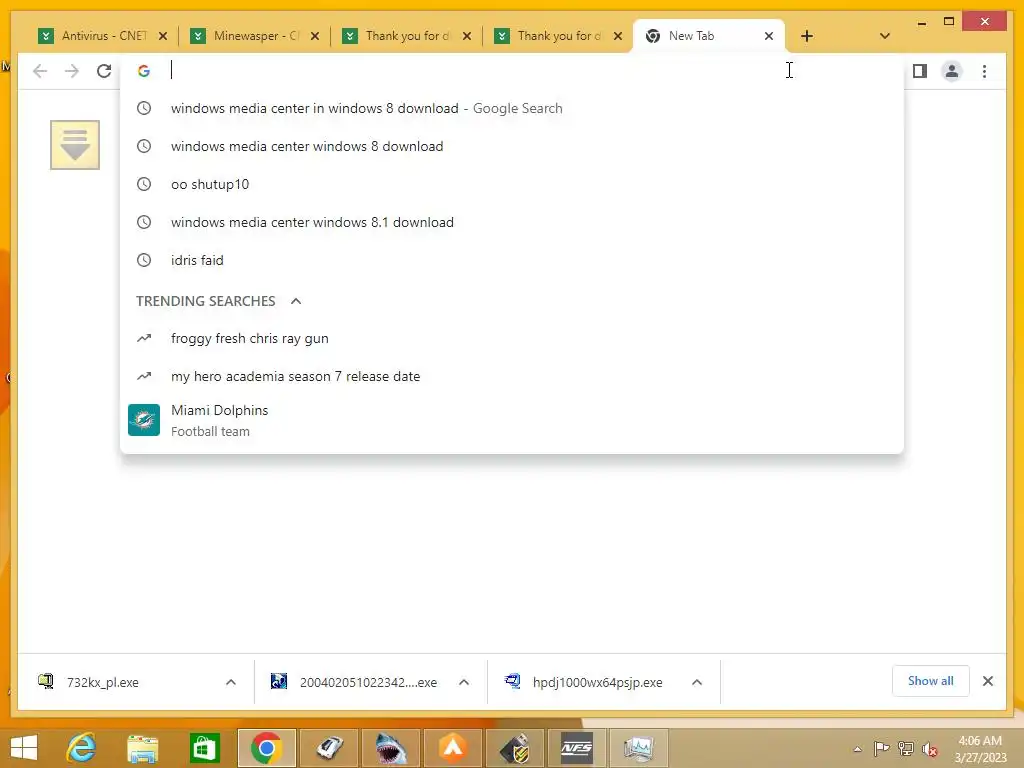Open Windows Store from taskbar
The height and width of the screenshot is (768, 1024).
(204, 748)
